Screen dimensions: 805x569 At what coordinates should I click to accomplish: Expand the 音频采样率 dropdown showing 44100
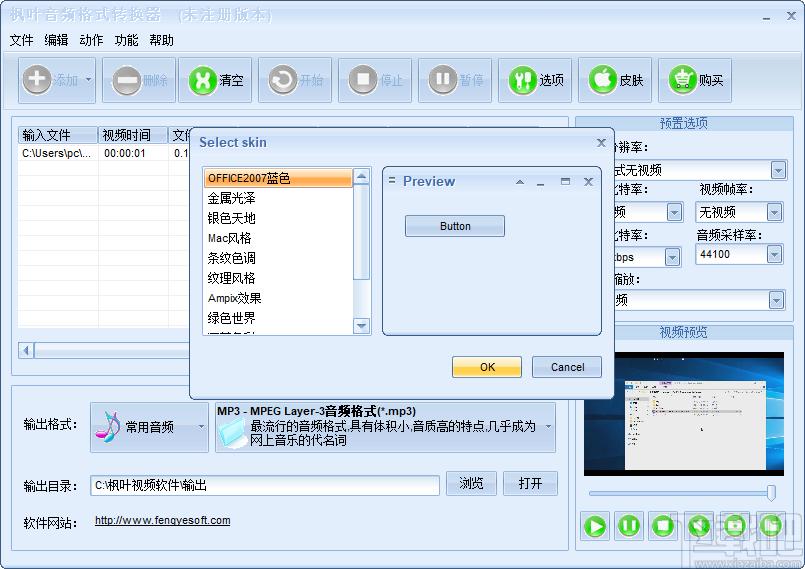(774, 254)
